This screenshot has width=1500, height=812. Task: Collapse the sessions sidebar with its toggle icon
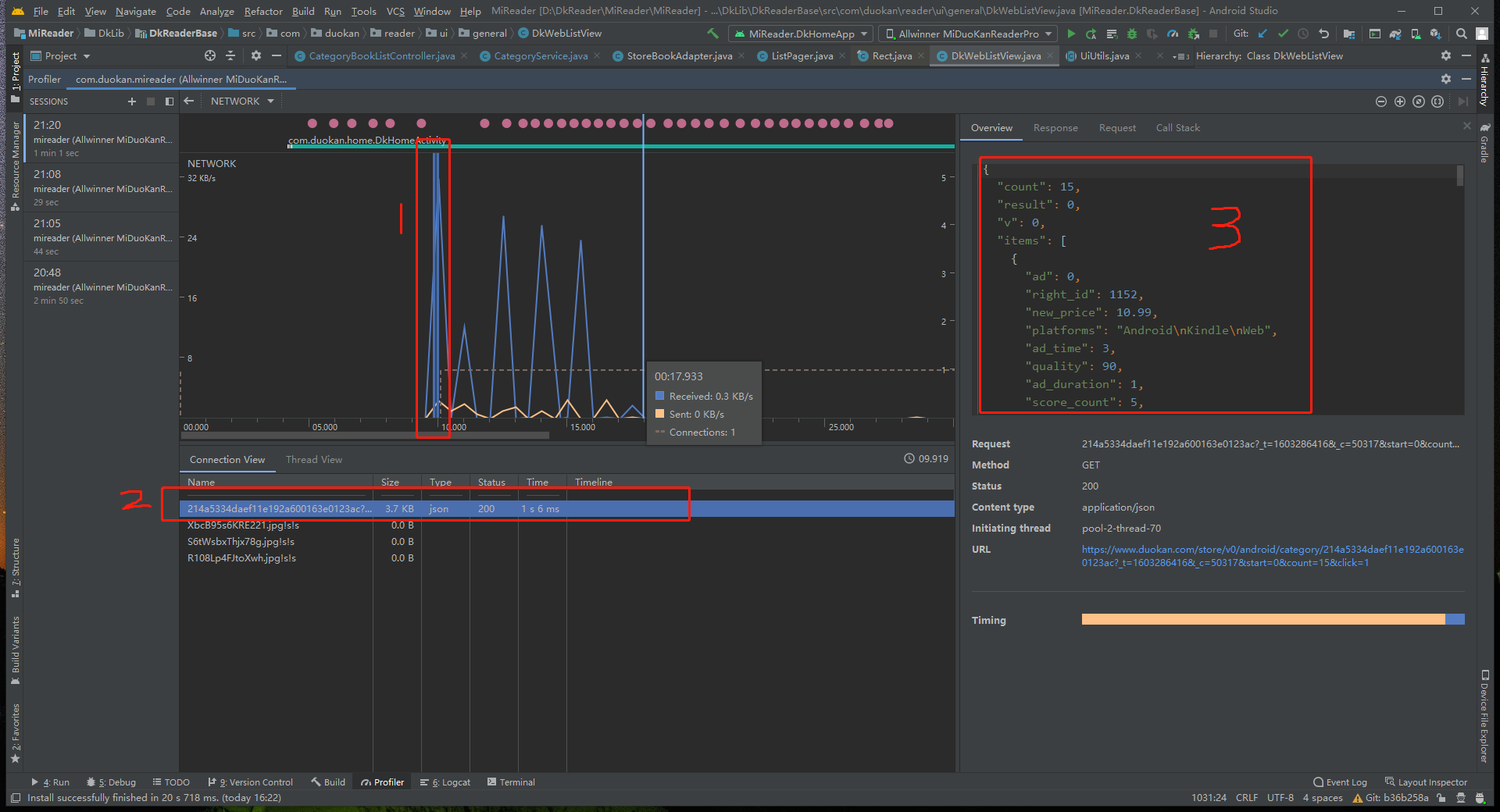pyautogui.click(x=170, y=101)
